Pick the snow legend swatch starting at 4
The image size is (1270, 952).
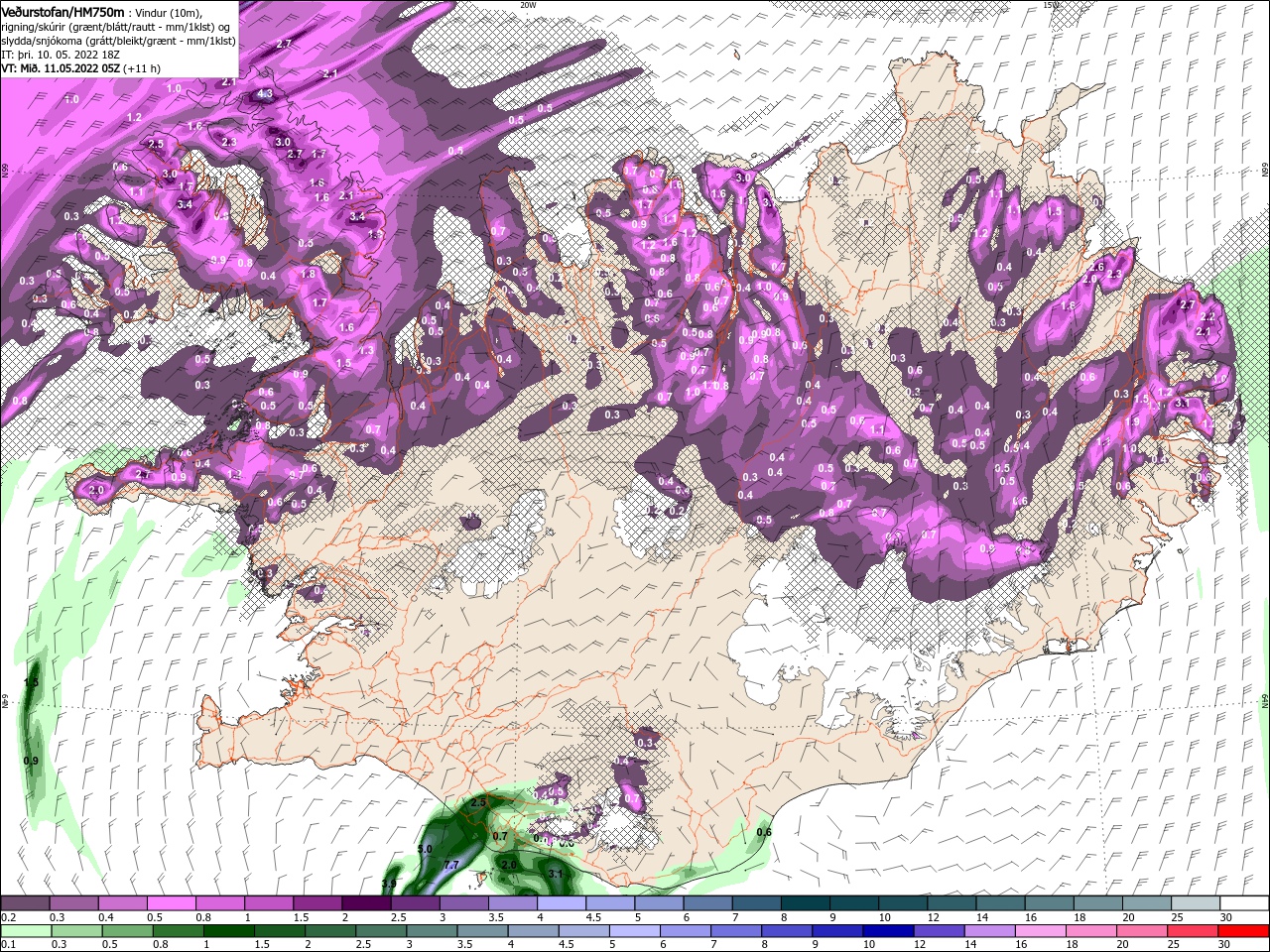pyautogui.click(x=561, y=903)
